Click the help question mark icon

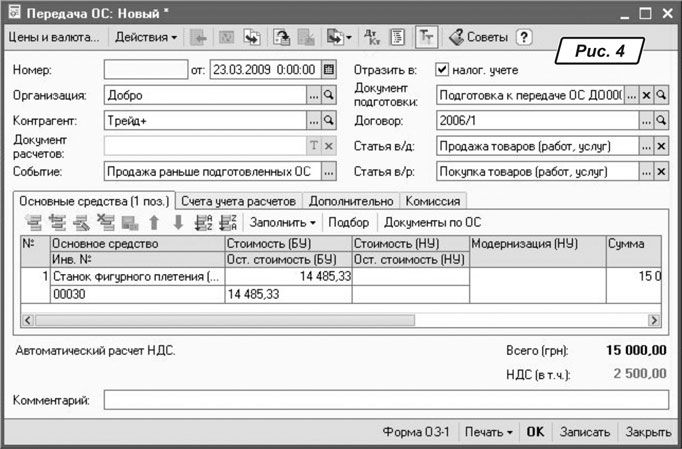523,37
